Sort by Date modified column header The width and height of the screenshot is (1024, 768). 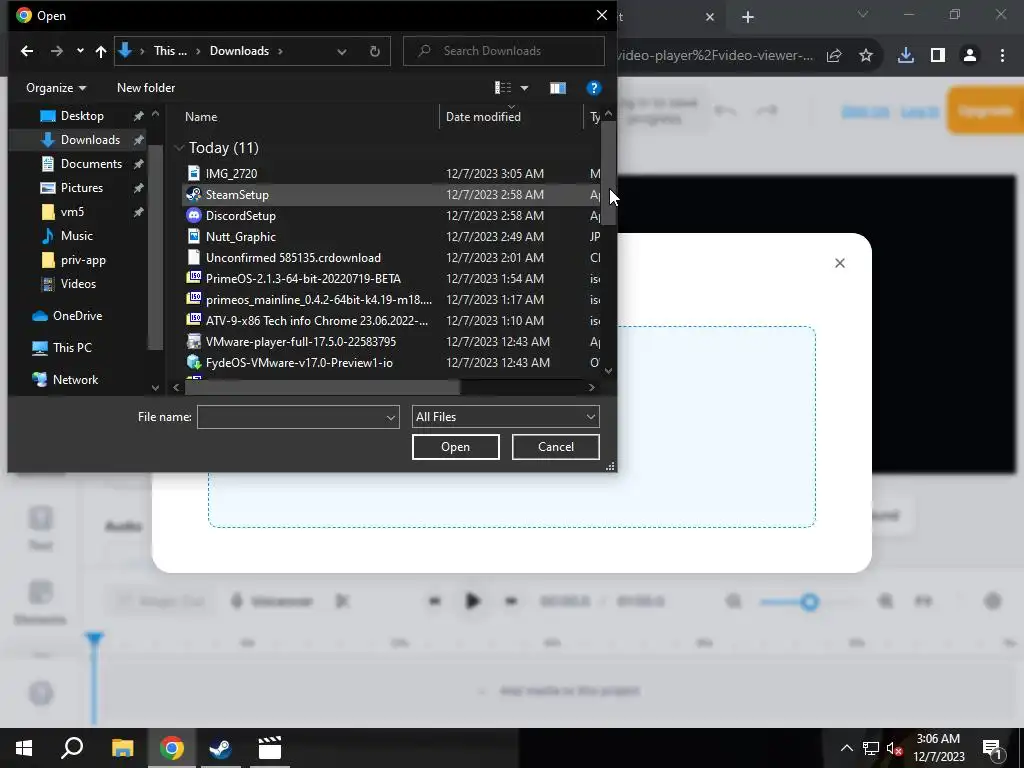[x=483, y=117]
